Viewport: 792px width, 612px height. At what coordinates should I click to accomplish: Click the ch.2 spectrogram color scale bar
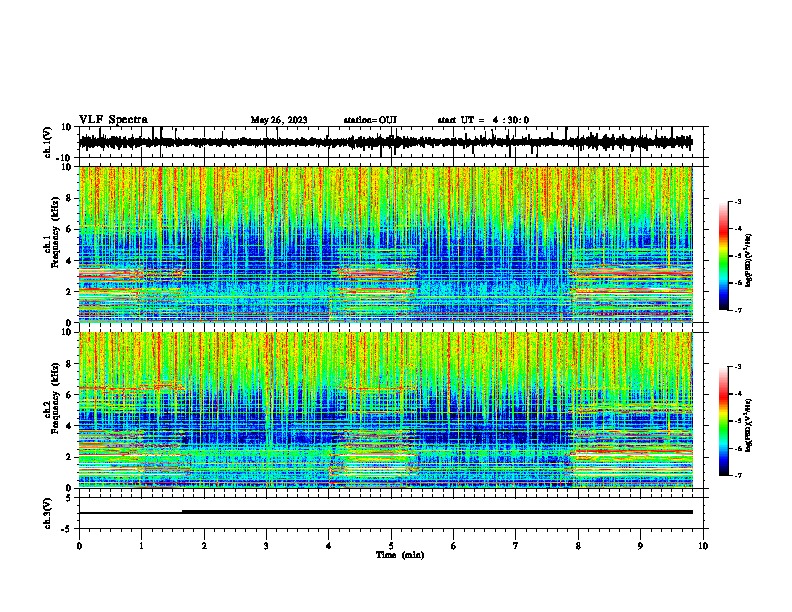tap(724, 421)
